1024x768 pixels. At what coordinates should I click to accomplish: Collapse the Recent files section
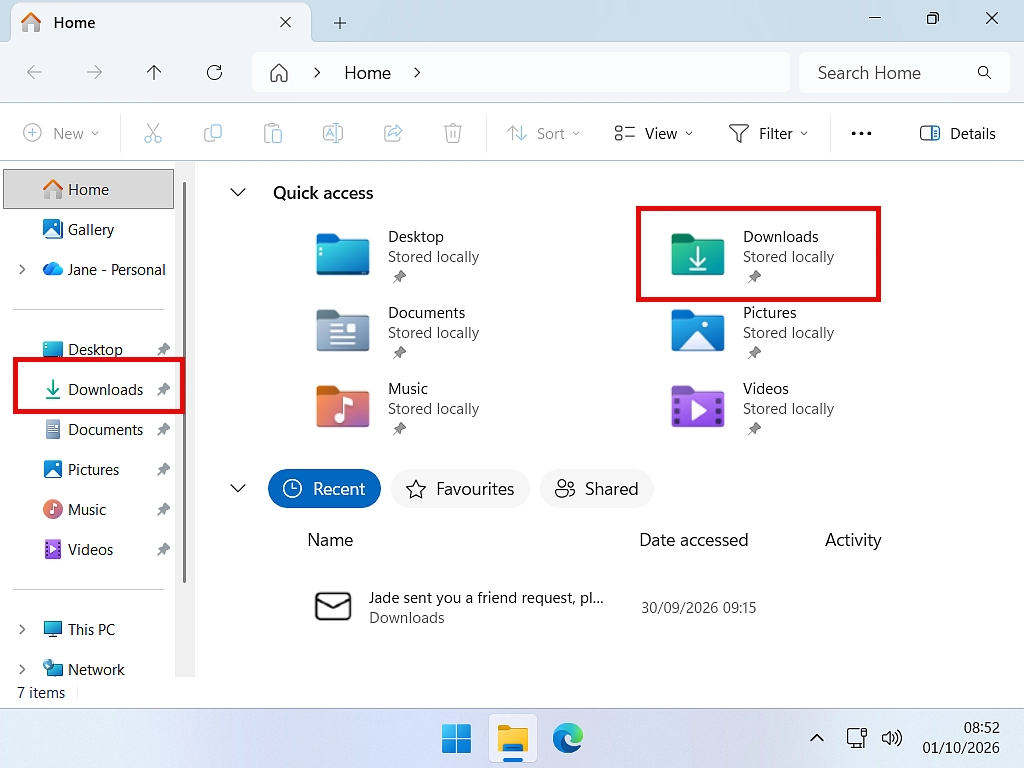click(x=238, y=488)
